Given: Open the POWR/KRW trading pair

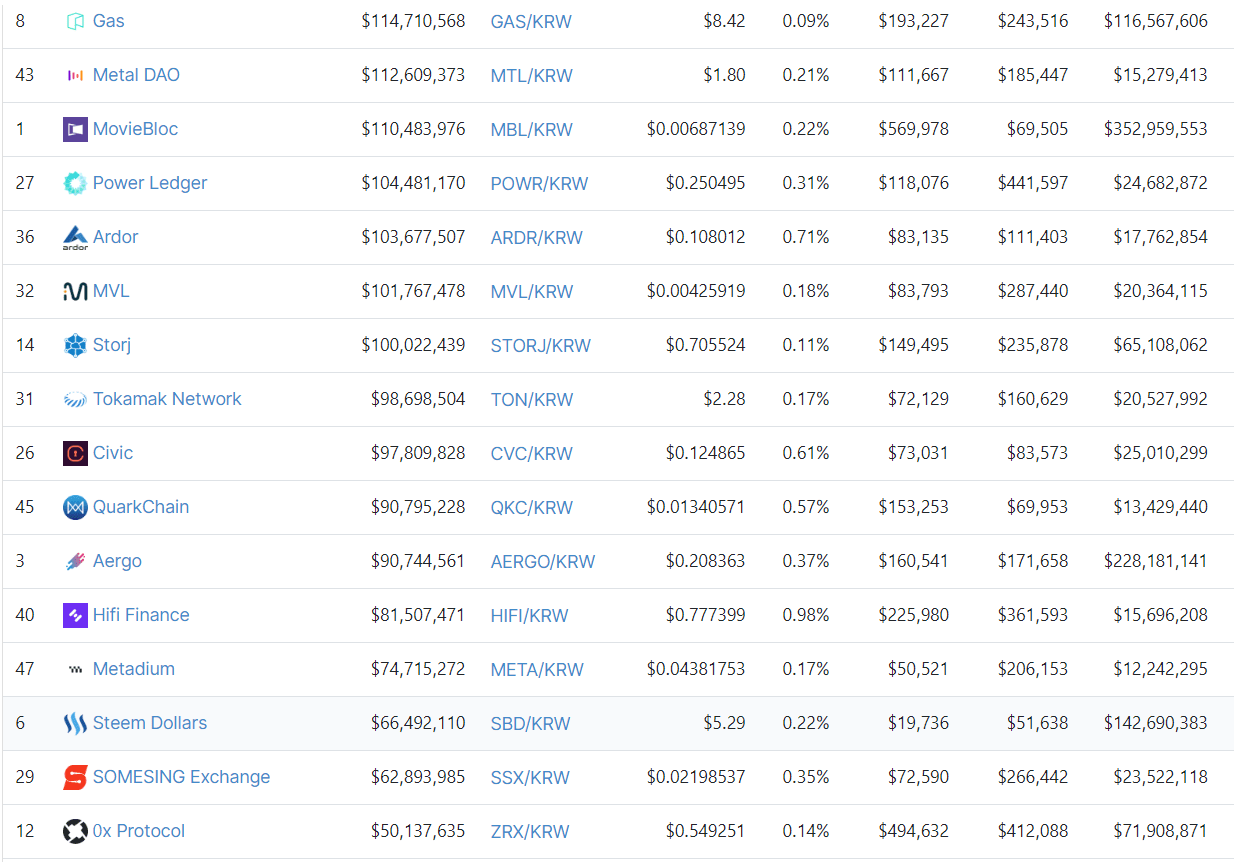Looking at the screenshot, I should 540,184.
